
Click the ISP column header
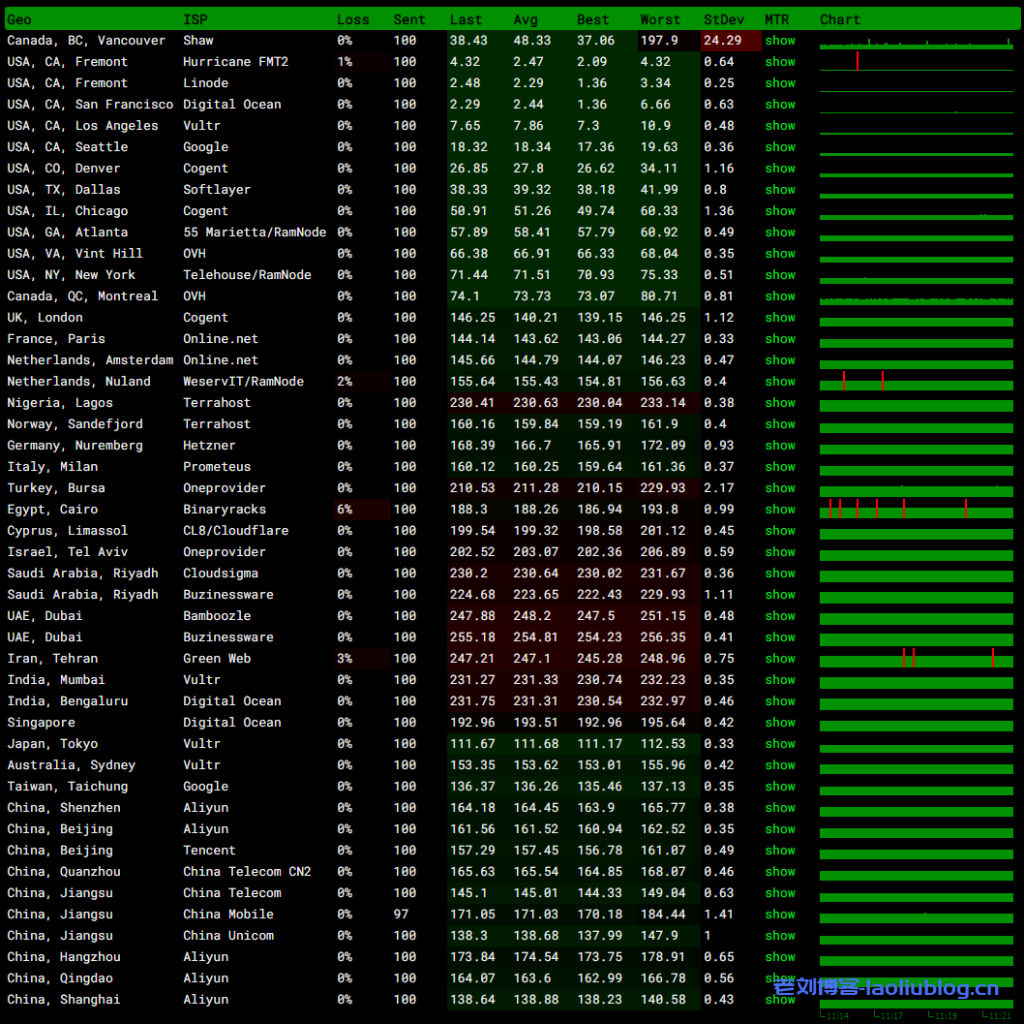(195, 19)
